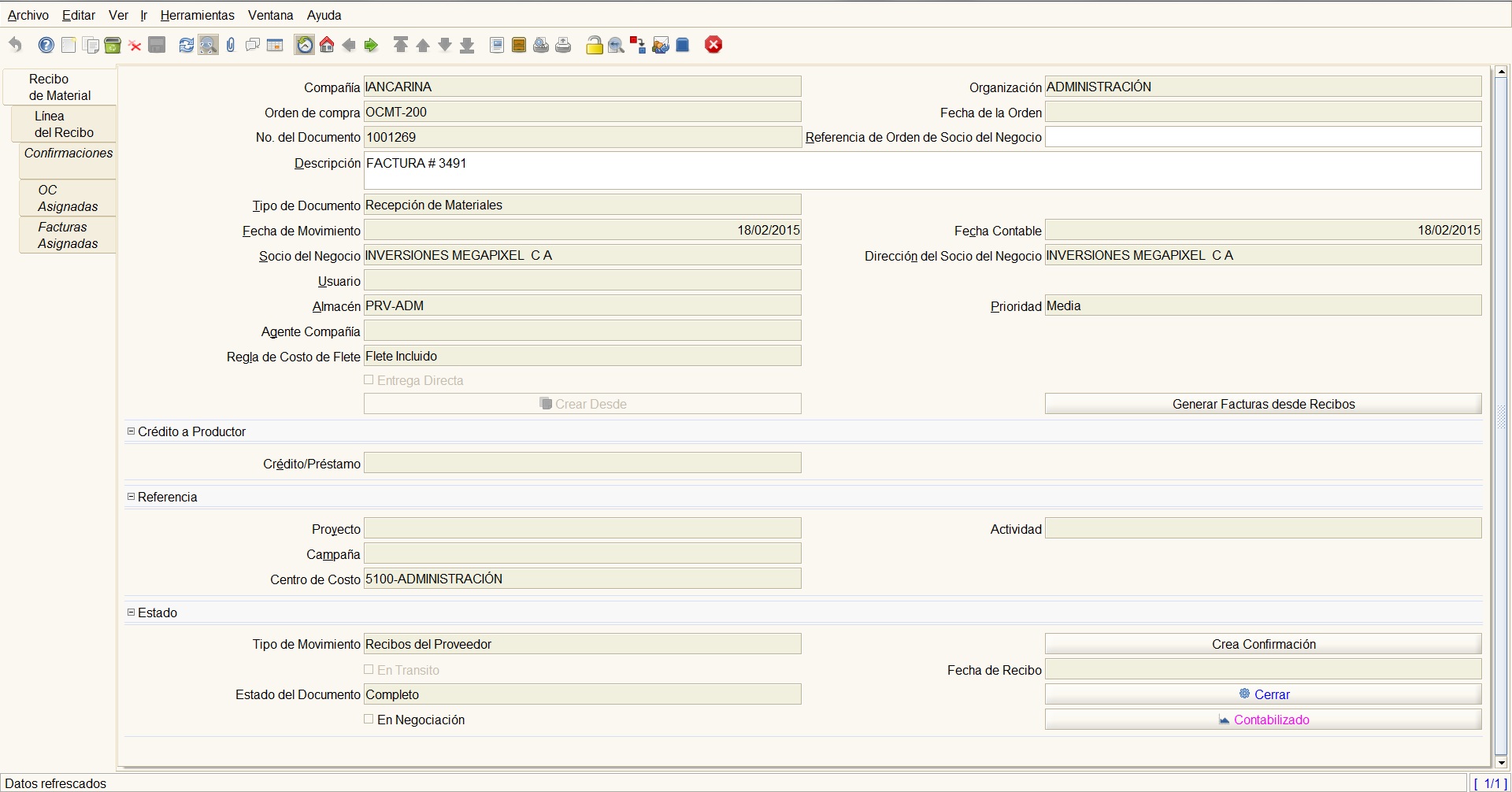Collapse the Crédito a Productor section
Image resolution: width=1512 pixels, height=792 pixels.
tap(132, 431)
